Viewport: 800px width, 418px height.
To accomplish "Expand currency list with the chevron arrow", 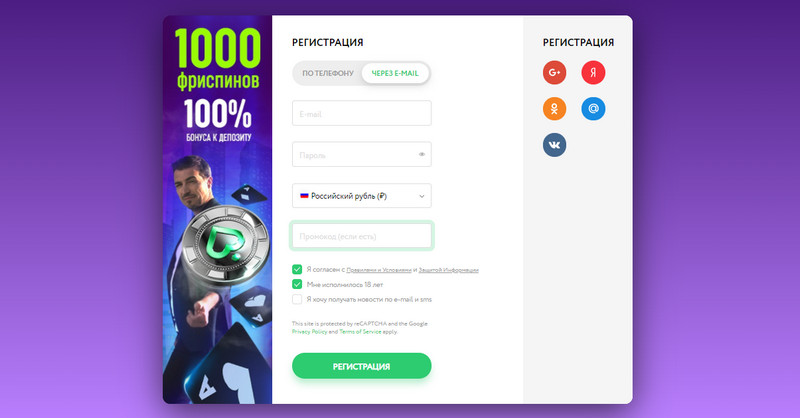I will pyautogui.click(x=421, y=196).
